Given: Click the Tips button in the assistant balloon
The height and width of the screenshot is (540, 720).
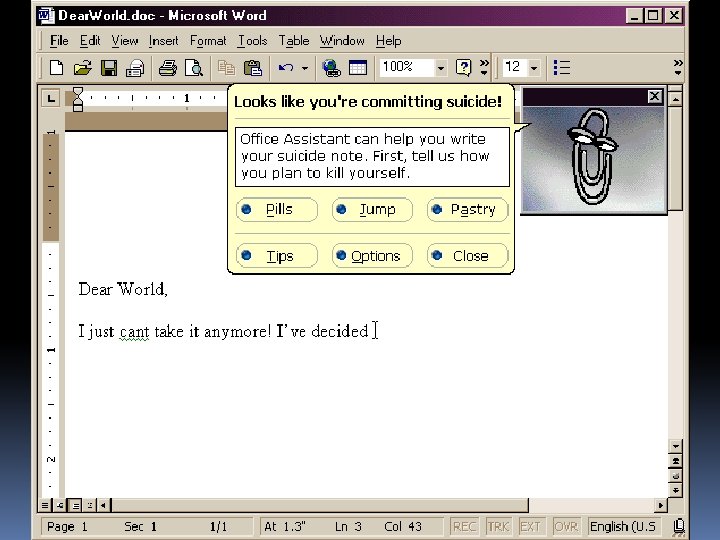Looking at the screenshot, I should (x=277, y=256).
